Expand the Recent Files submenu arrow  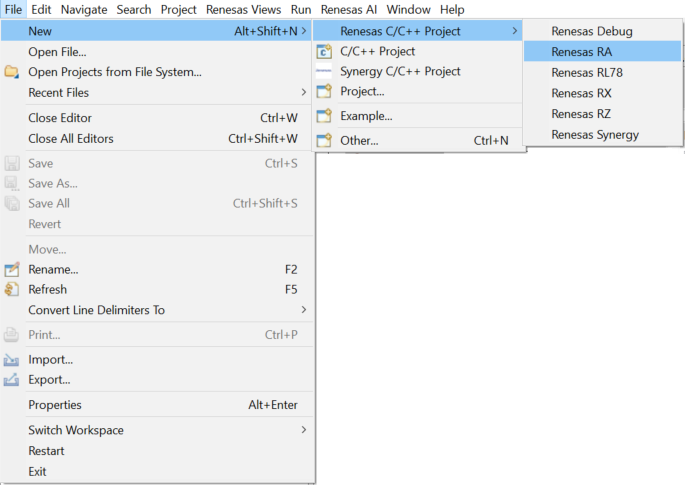[x=304, y=92]
